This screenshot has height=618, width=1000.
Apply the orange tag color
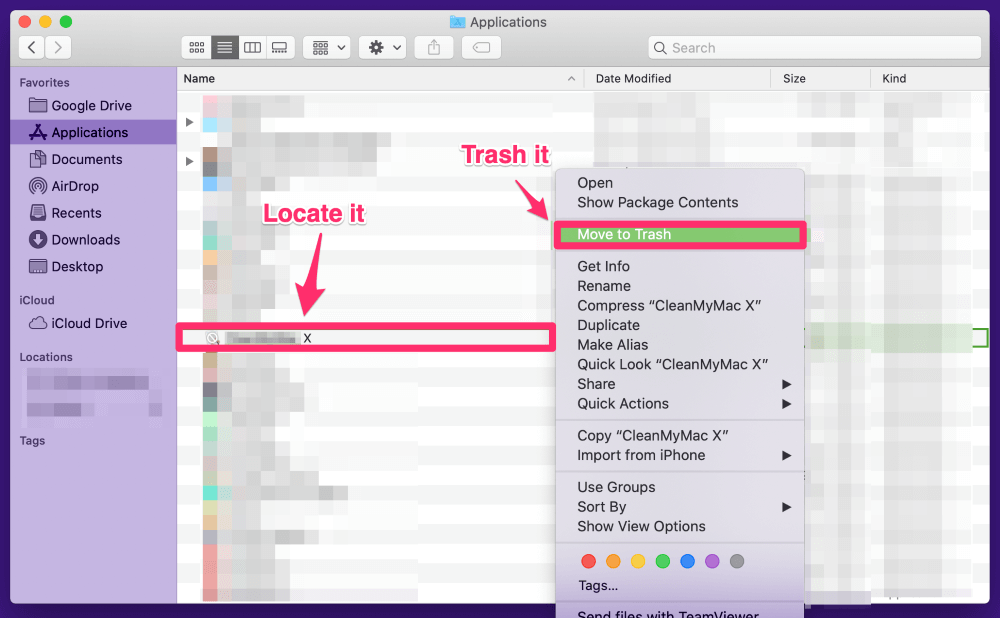pos(613,561)
